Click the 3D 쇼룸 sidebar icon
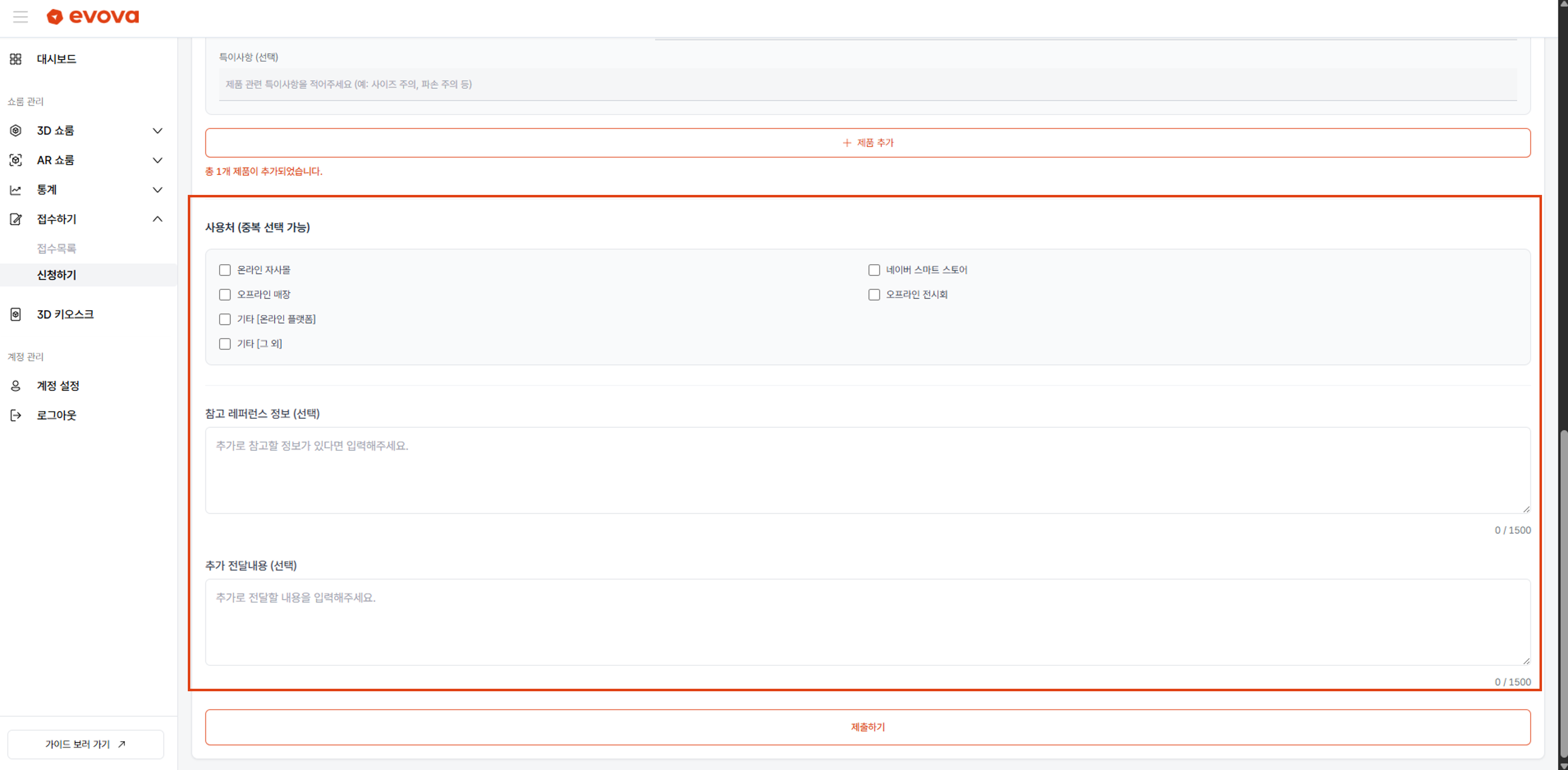 pyautogui.click(x=16, y=130)
